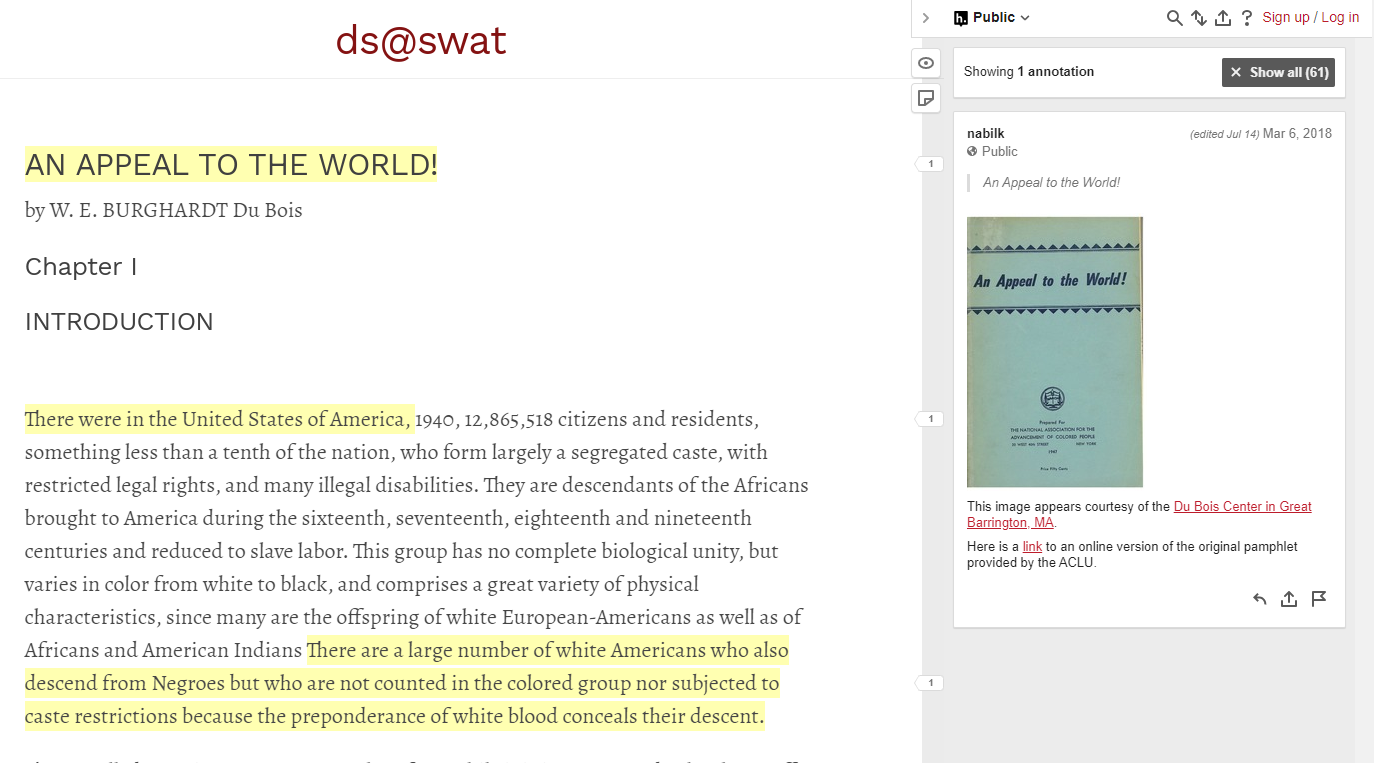Select the bucket marker beside 'There were in the United States'

tap(931, 419)
